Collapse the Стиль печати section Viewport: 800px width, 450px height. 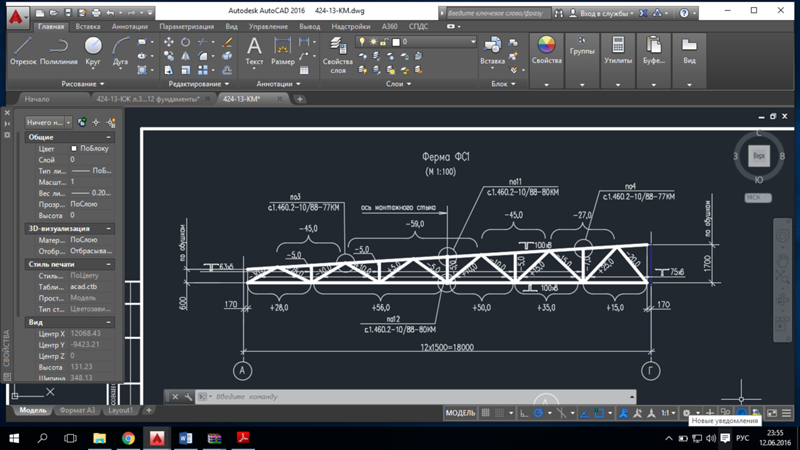tap(109, 264)
